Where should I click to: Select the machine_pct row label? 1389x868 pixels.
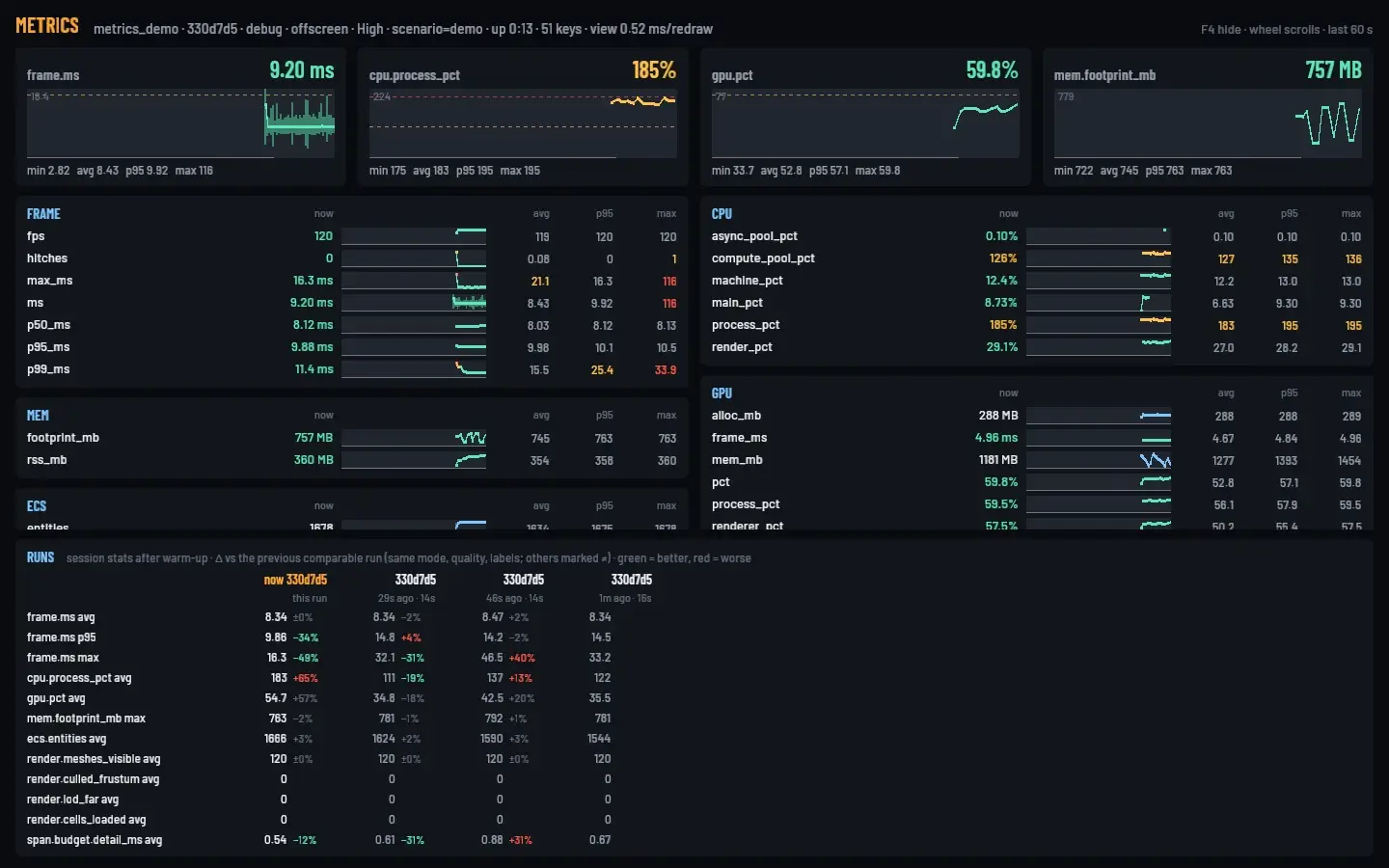(747, 281)
